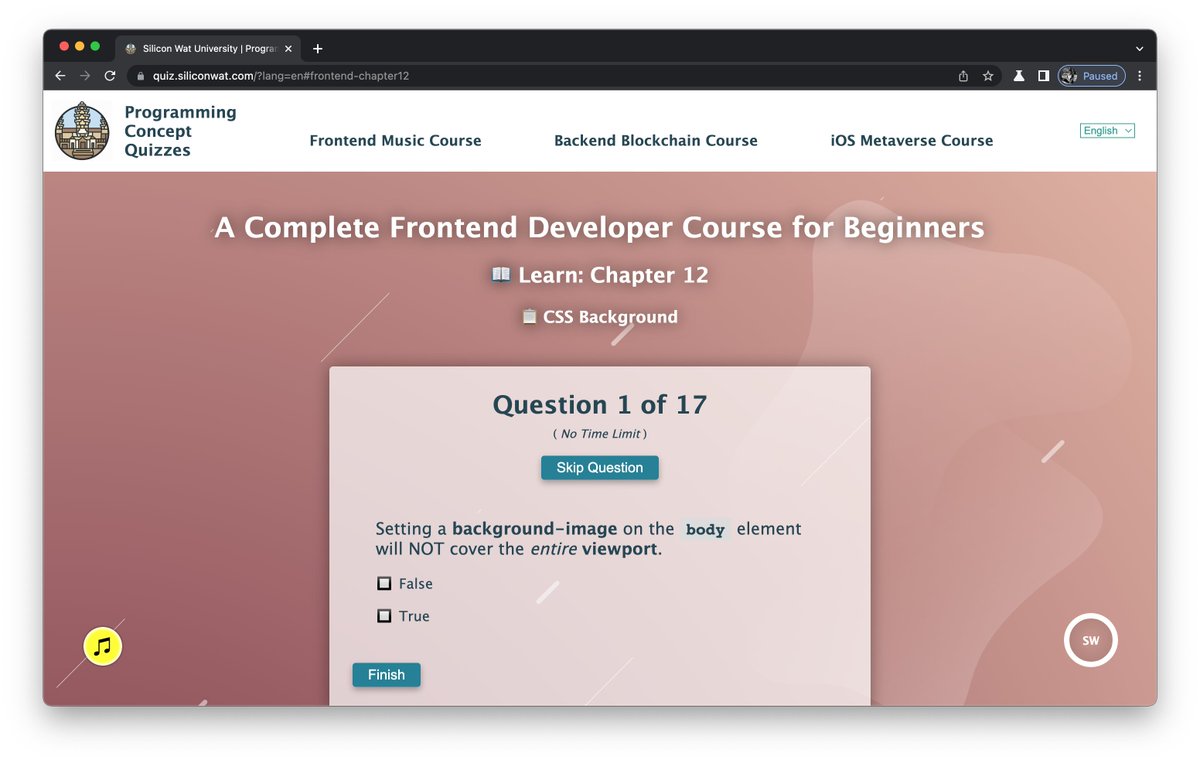Viewport: 1200px width, 763px height.
Task: Click the body code word in question
Action: (705, 530)
